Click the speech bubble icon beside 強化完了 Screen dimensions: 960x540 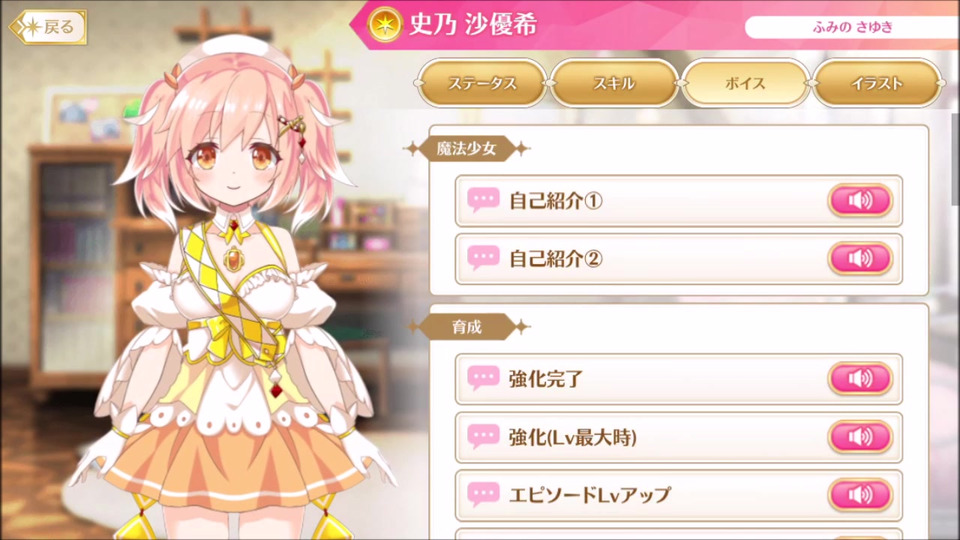tap(483, 378)
